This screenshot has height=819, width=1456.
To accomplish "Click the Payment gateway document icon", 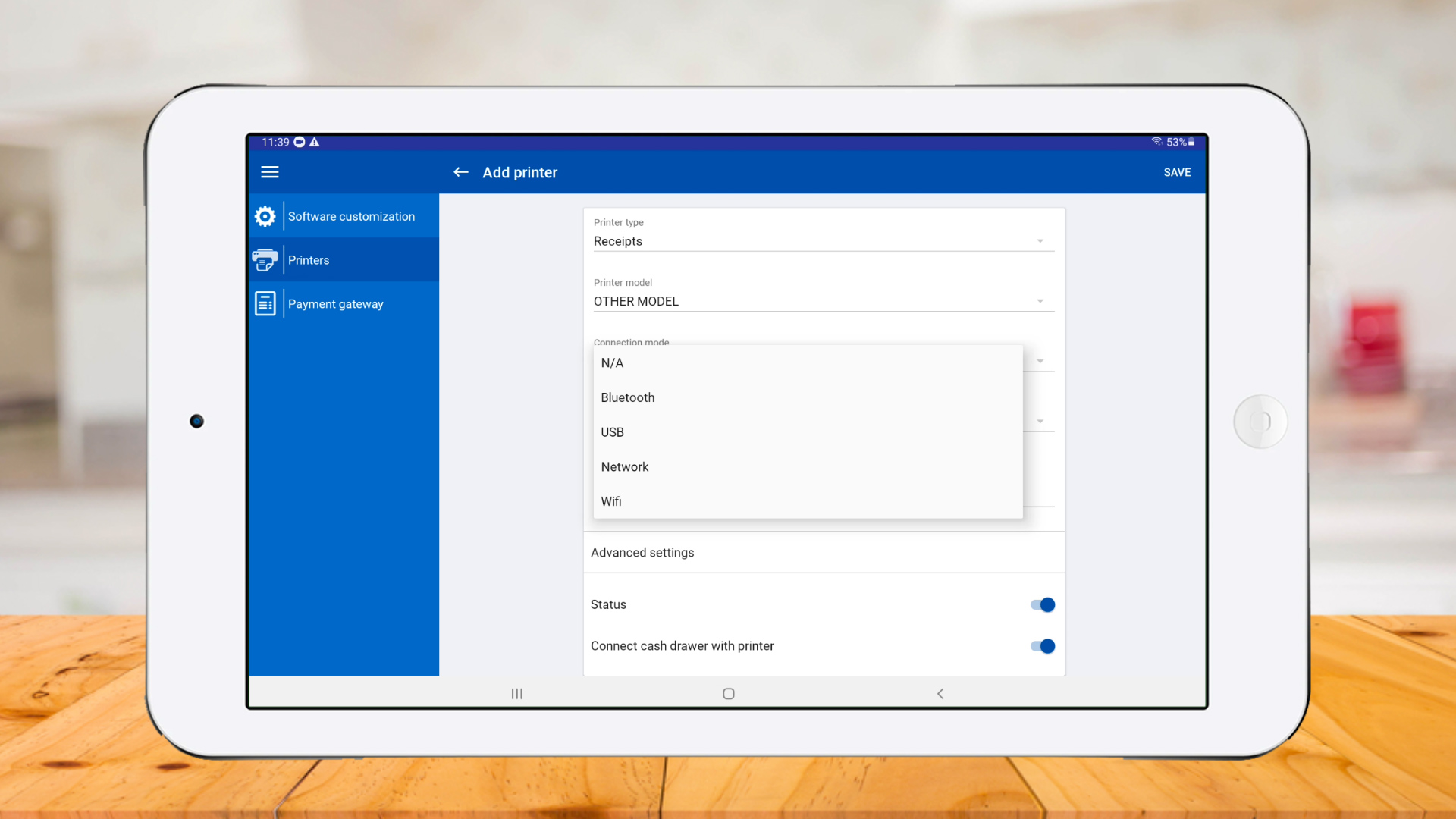I will [265, 304].
